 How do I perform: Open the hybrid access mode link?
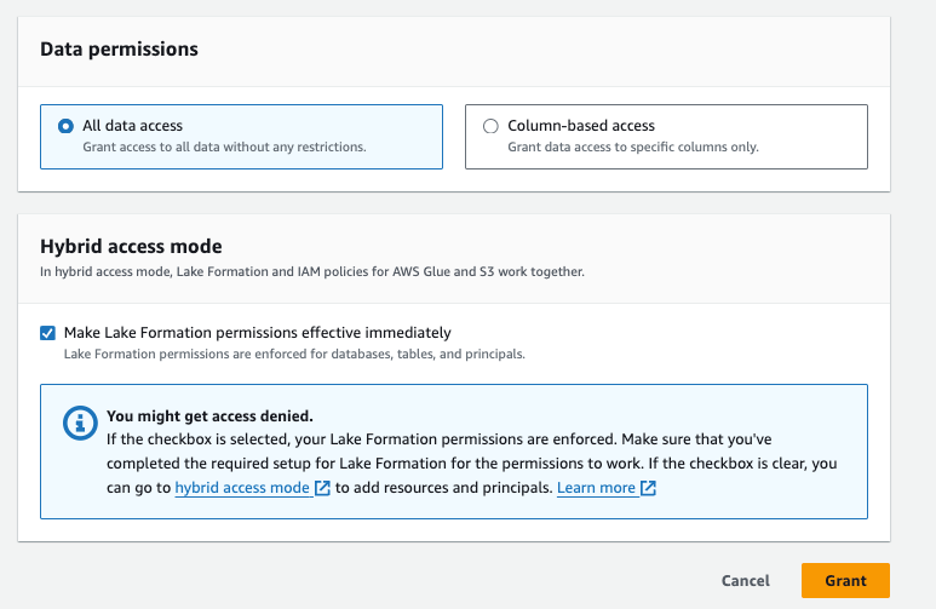(242, 488)
